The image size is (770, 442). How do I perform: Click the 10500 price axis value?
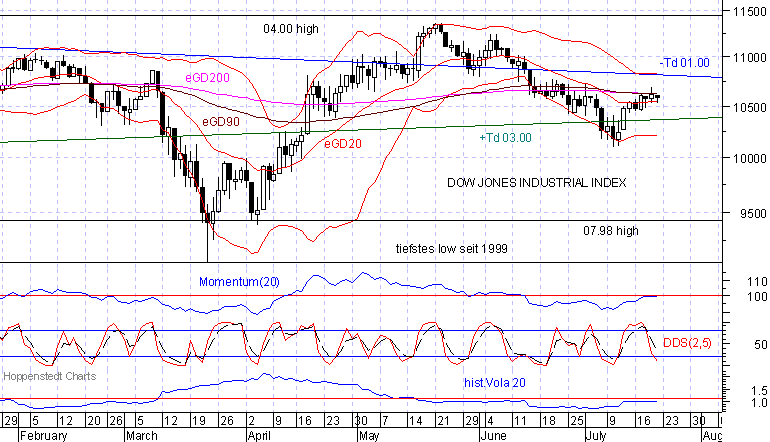pos(749,108)
